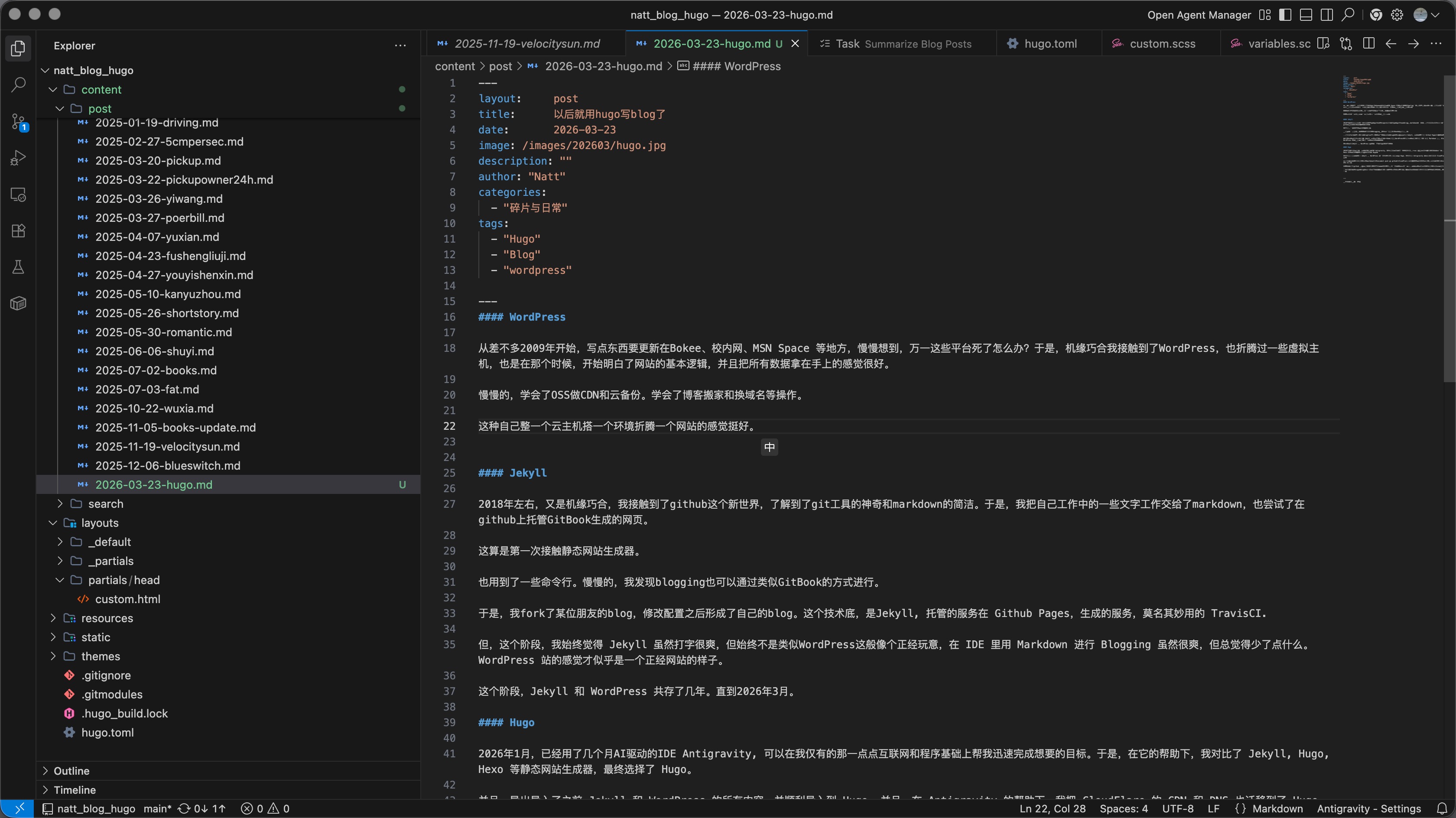Select the Run and Debug icon
The width and height of the screenshot is (1456, 818).
(19, 157)
